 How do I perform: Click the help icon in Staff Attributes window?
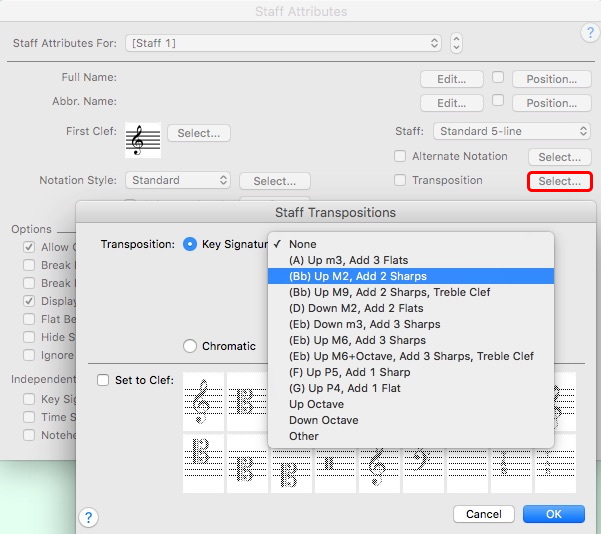[589, 34]
